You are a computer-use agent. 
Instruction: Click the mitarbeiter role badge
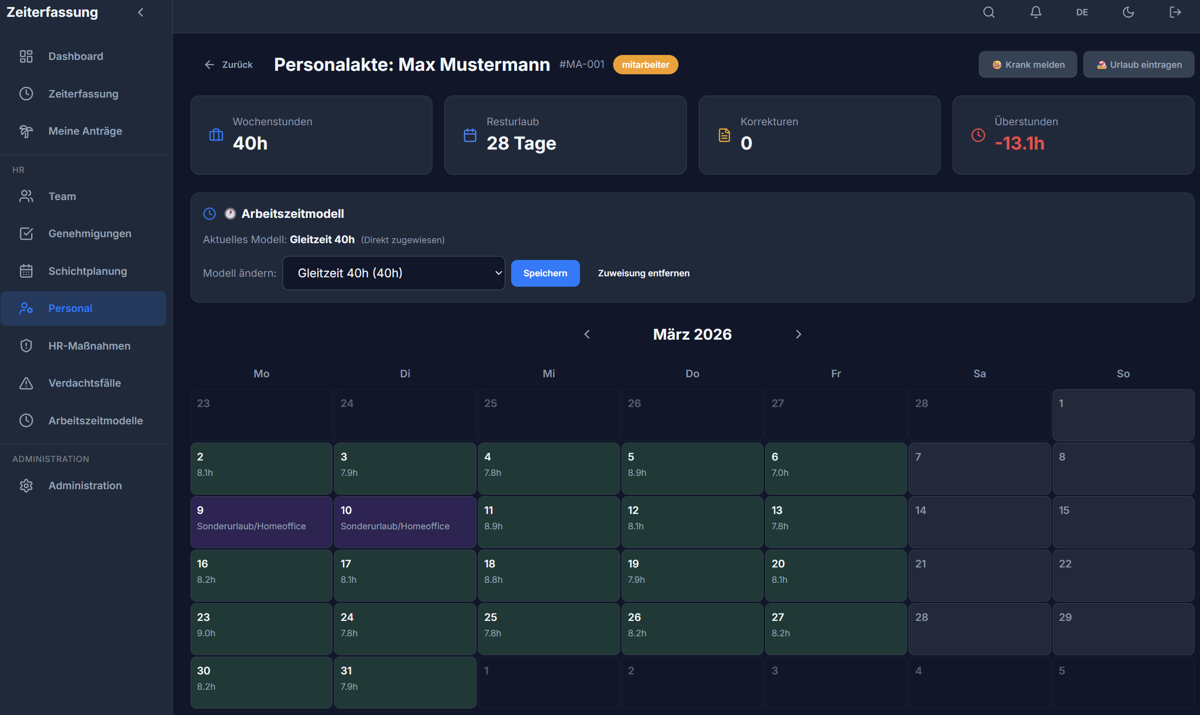point(645,64)
